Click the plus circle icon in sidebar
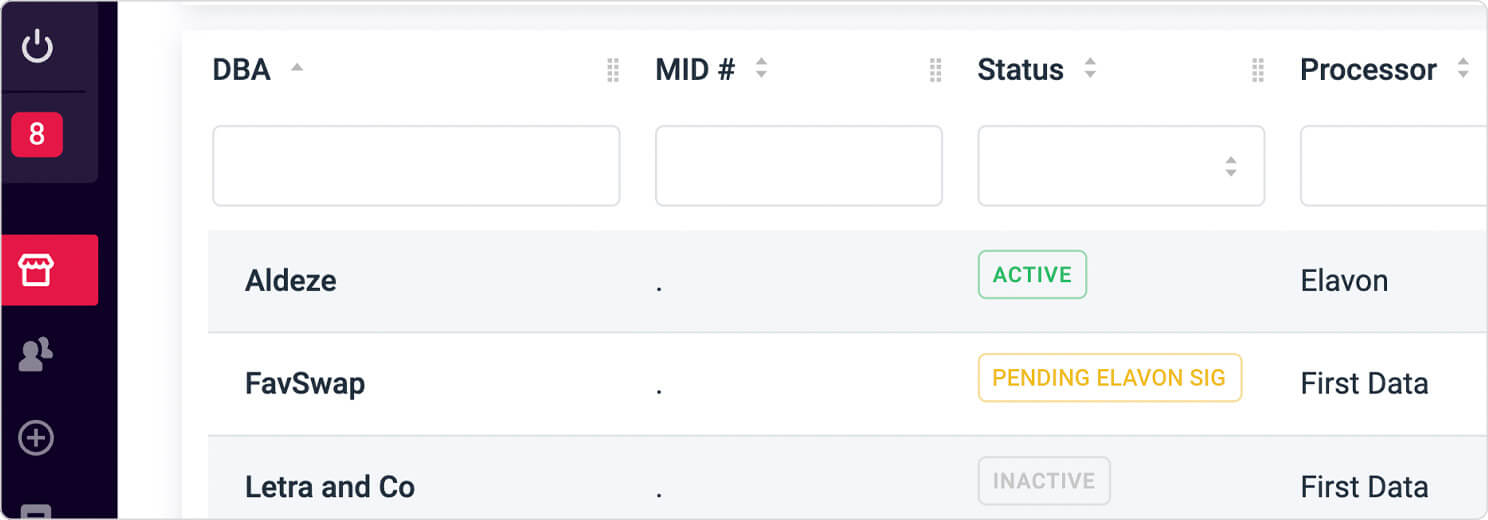Viewport: 1488px width, 520px height. point(37,438)
